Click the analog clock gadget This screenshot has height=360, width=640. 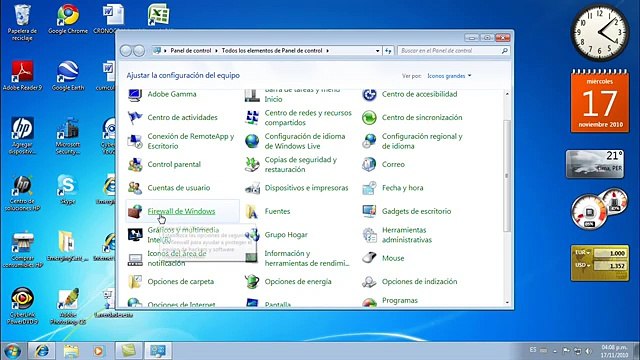pos(599,33)
